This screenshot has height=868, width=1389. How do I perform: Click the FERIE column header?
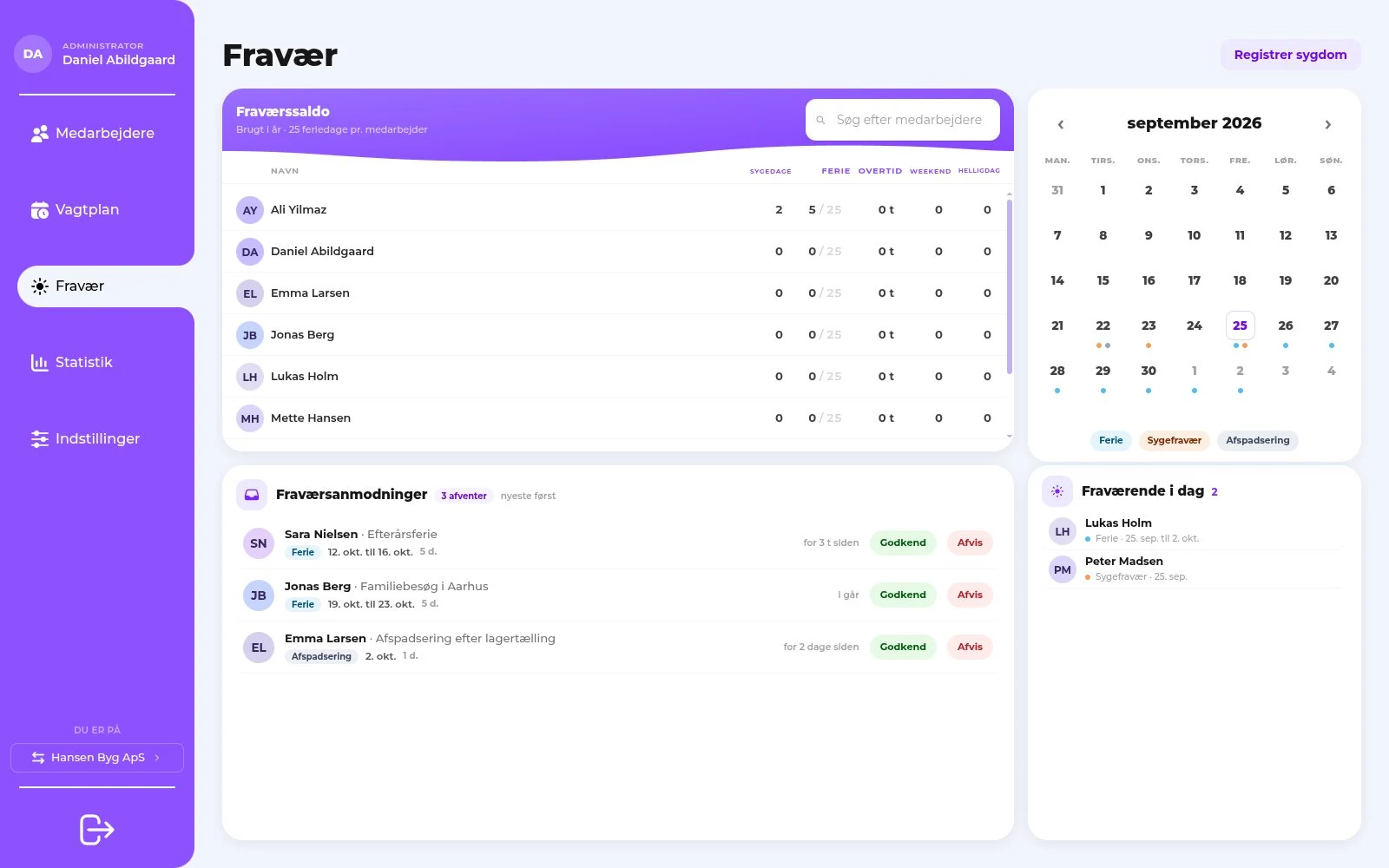click(836, 171)
